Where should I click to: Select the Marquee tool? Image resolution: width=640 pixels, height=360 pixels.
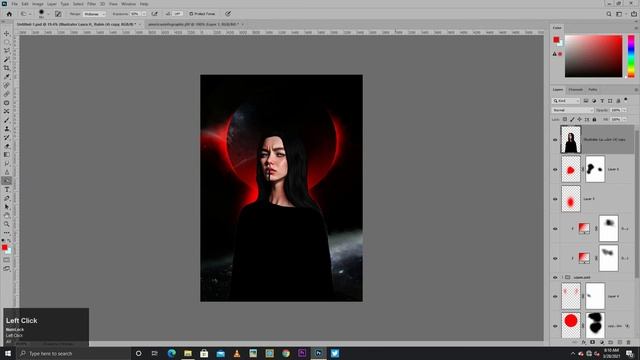pos(7,42)
